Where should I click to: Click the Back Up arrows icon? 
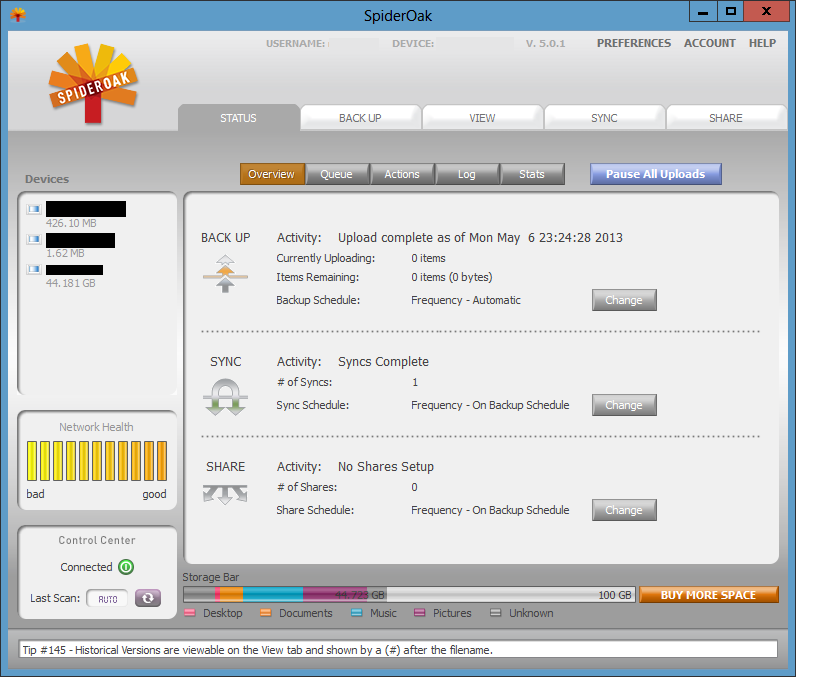225,272
